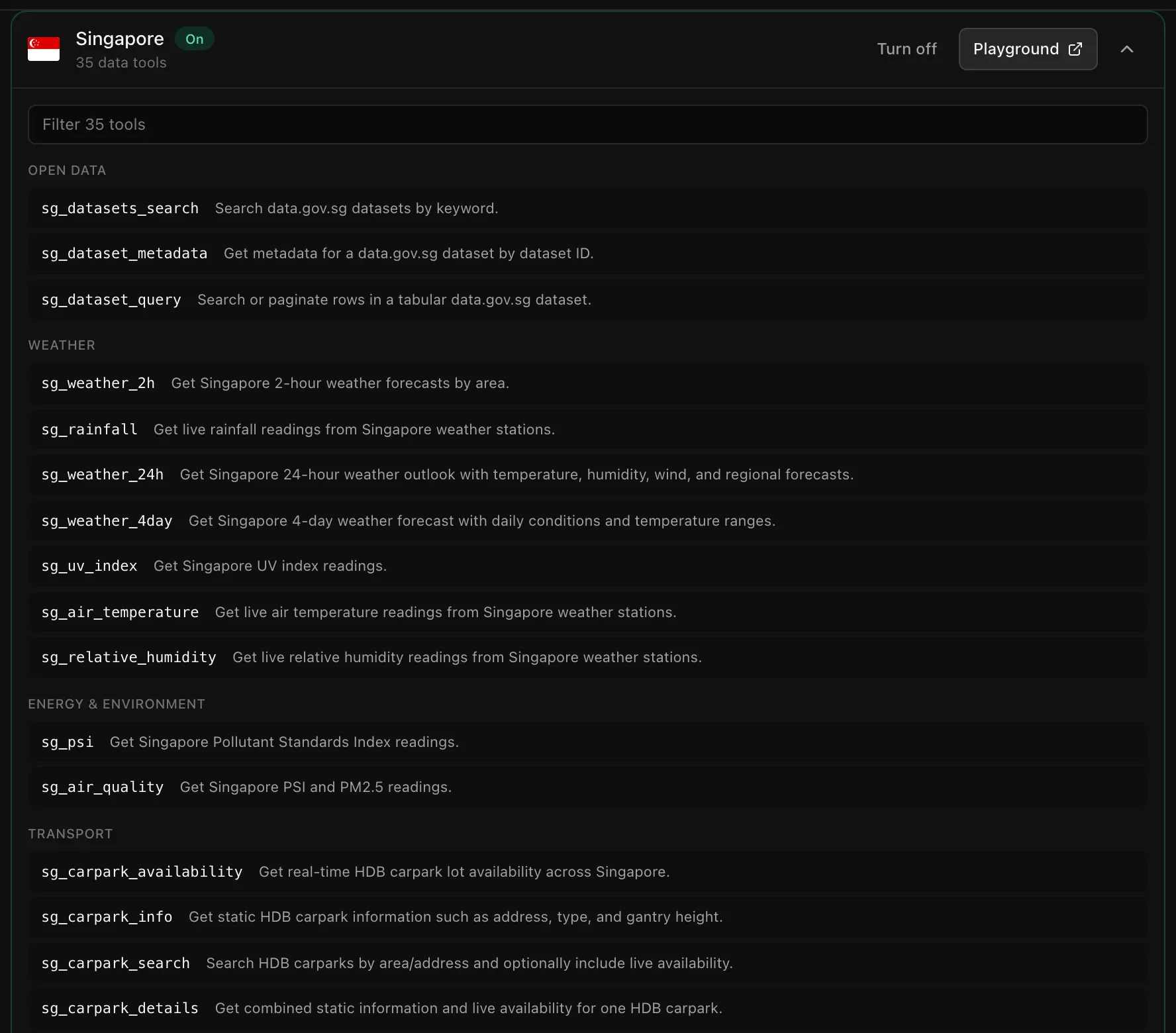Click the external-link icon in Playground button
Viewport: 1176px width, 1033px height.
click(x=1075, y=49)
